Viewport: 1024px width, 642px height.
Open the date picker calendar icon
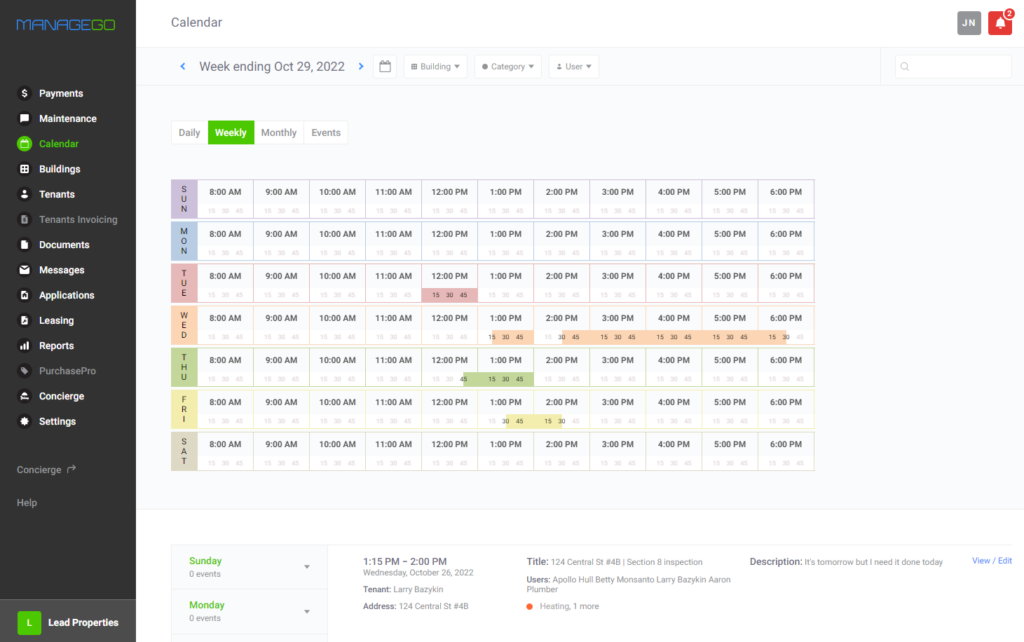(384, 66)
